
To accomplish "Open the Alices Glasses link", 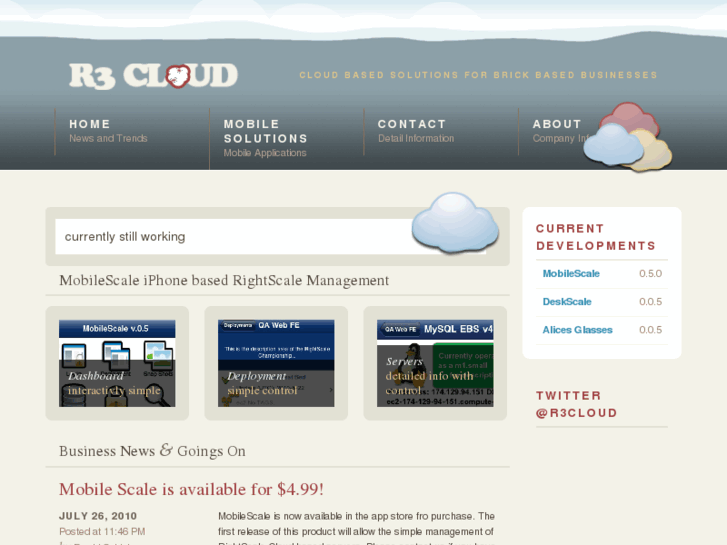I will 577,330.
